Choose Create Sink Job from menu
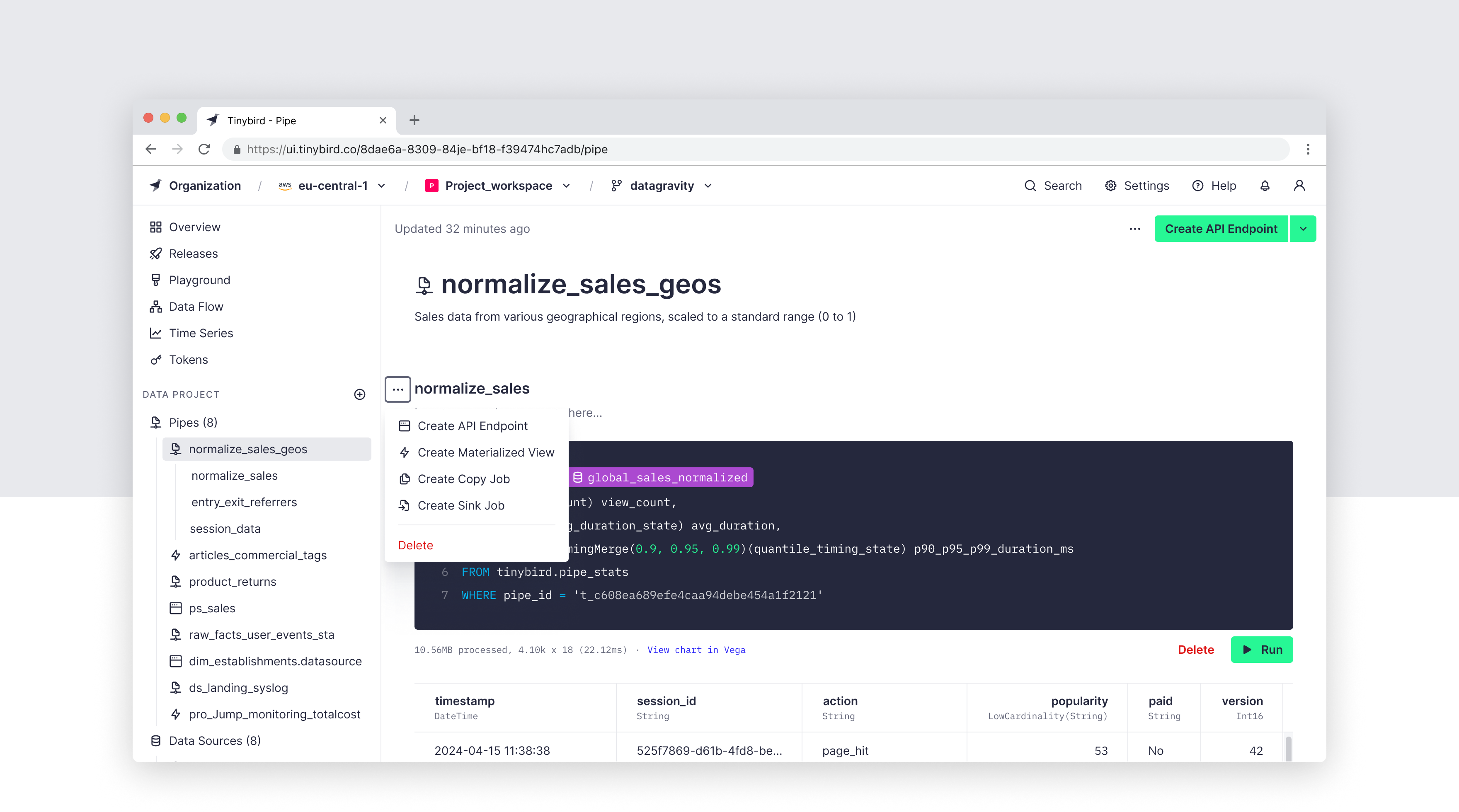 coord(460,506)
